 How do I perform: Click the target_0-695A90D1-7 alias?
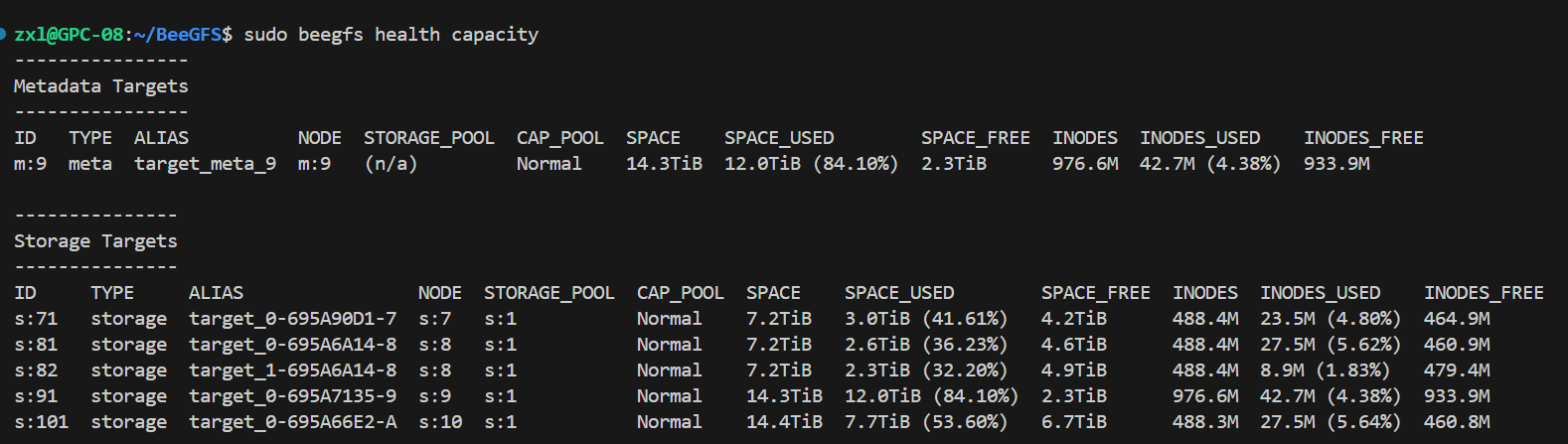292,319
